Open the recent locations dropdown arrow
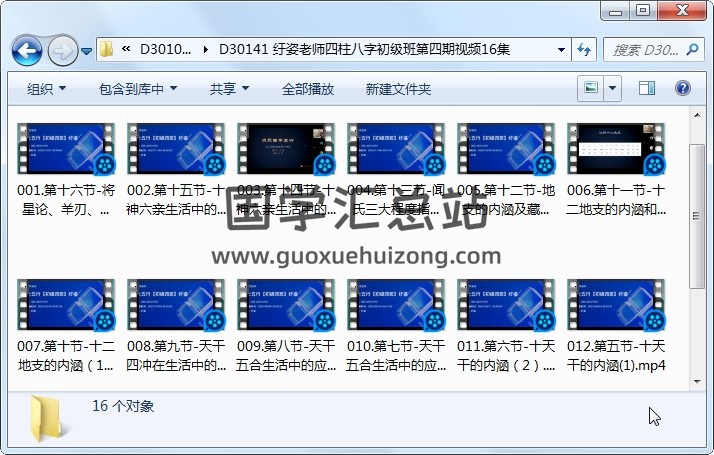 pos(87,51)
